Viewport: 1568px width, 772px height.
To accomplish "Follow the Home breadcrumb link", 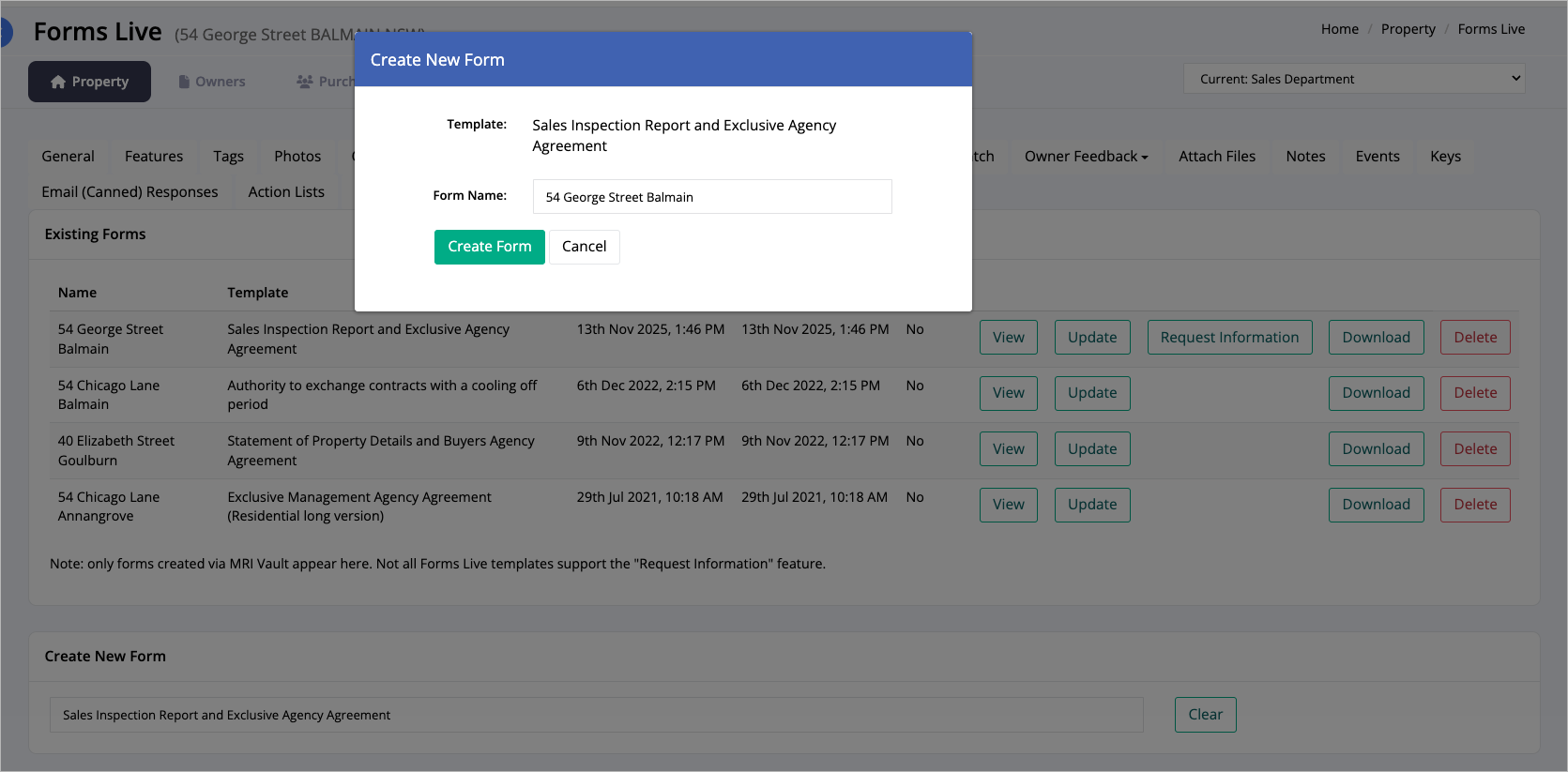I will (1340, 29).
